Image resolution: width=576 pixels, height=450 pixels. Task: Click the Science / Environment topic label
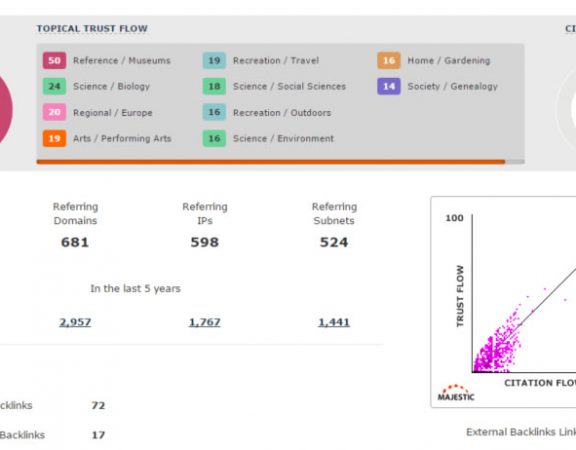[283, 138]
